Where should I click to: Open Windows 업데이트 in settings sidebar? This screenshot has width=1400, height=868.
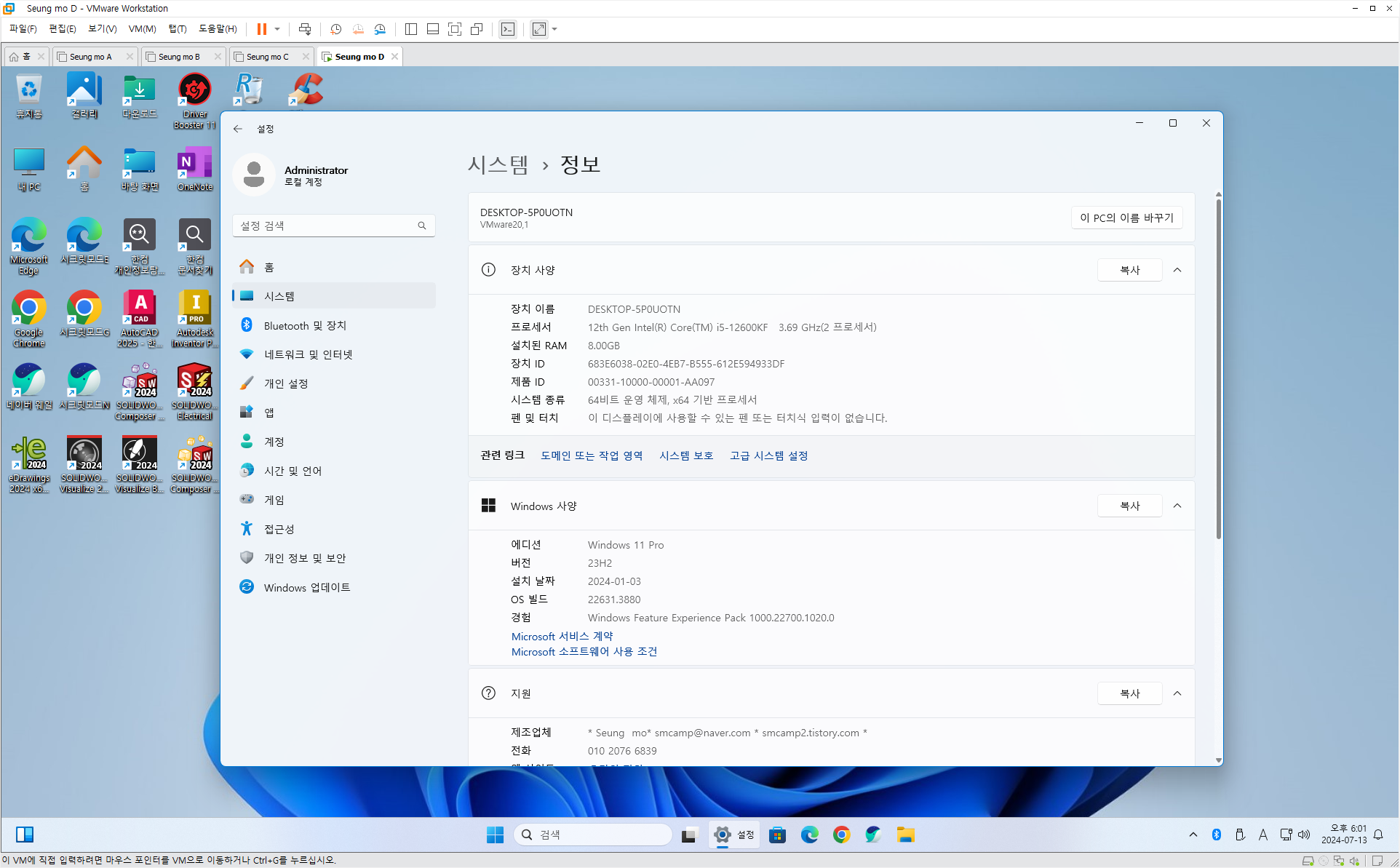coord(306,587)
